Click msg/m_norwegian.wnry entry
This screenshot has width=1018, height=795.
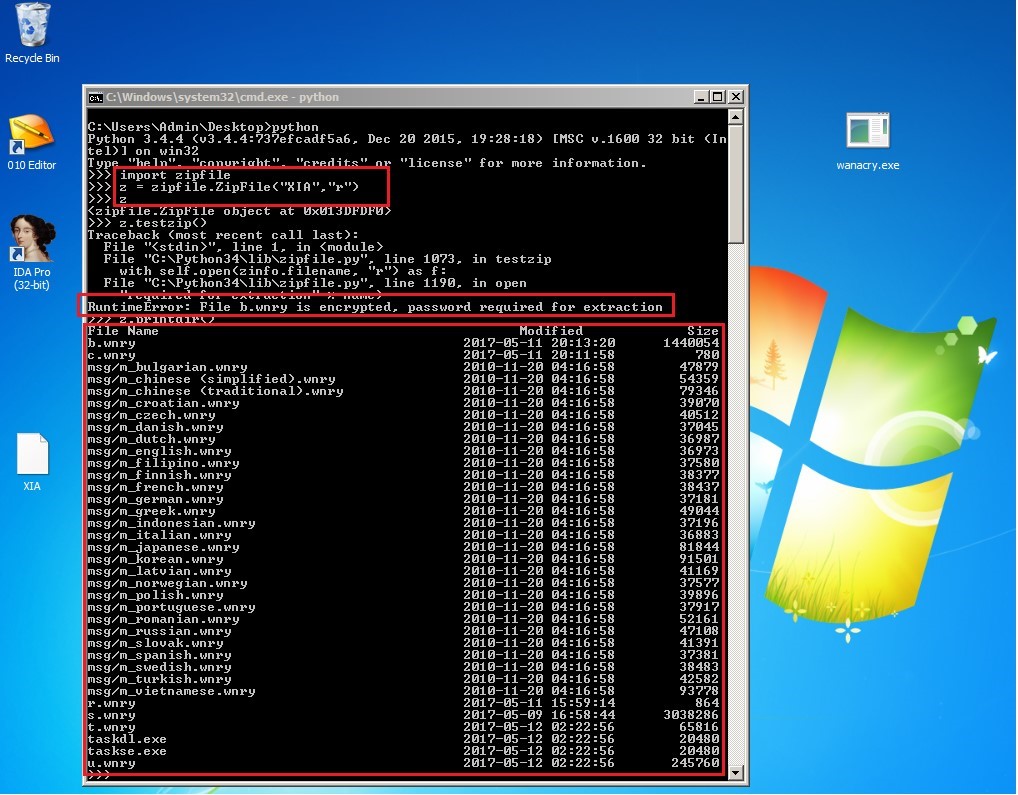click(x=168, y=583)
